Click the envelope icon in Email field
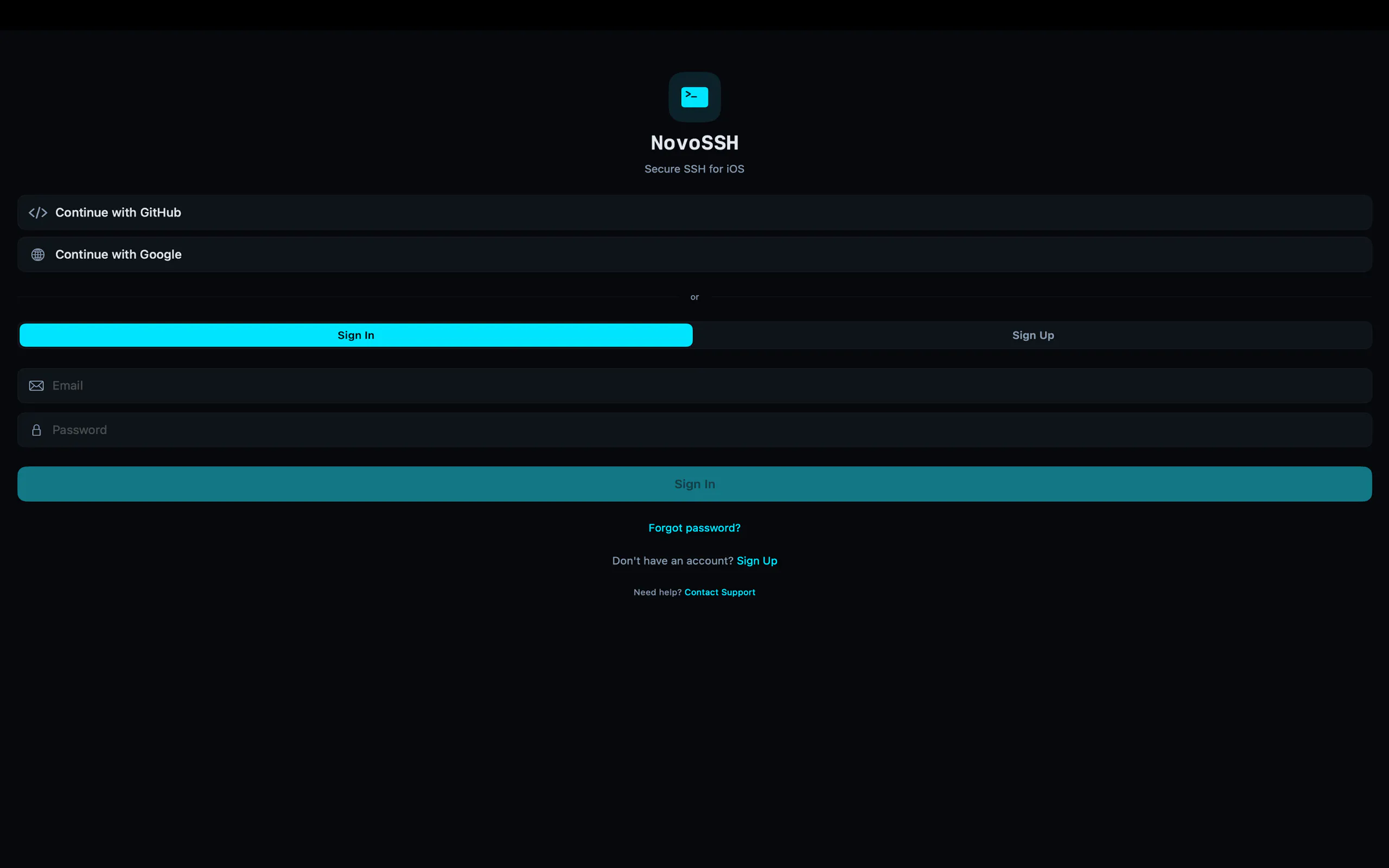This screenshot has height=868, width=1389. coord(36,386)
